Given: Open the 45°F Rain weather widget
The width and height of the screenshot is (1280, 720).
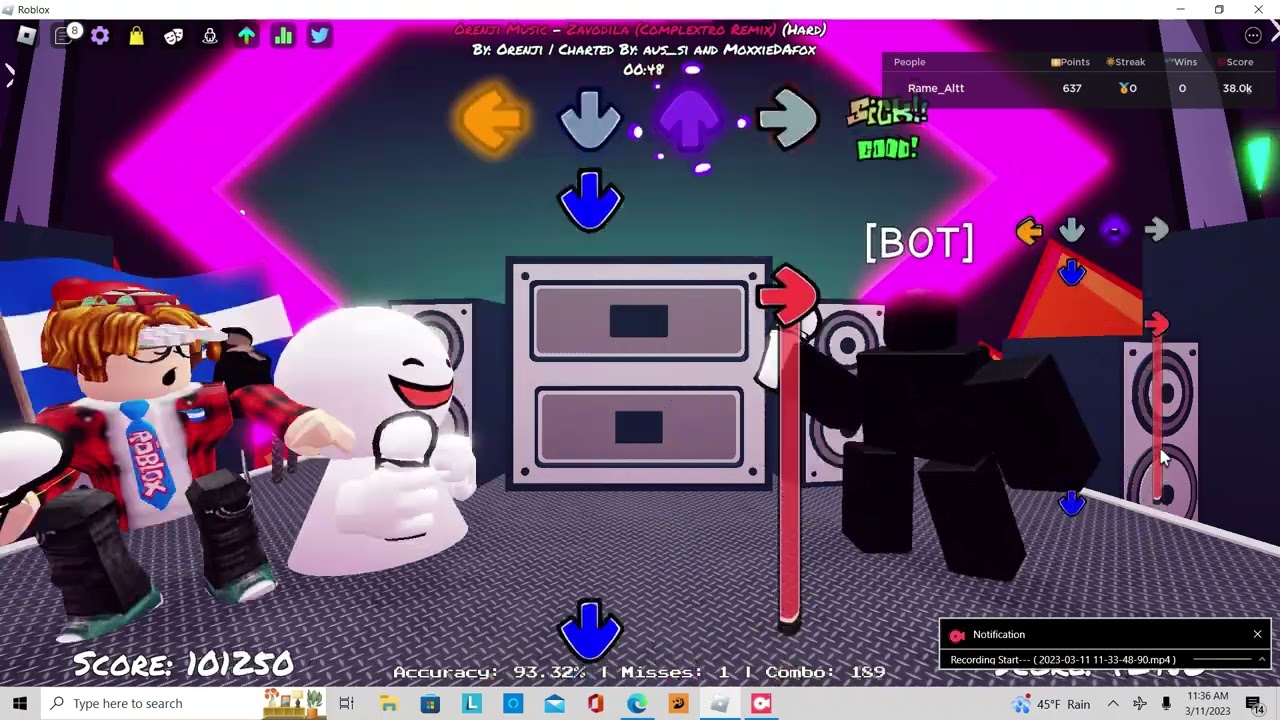Looking at the screenshot, I should click(x=1052, y=704).
